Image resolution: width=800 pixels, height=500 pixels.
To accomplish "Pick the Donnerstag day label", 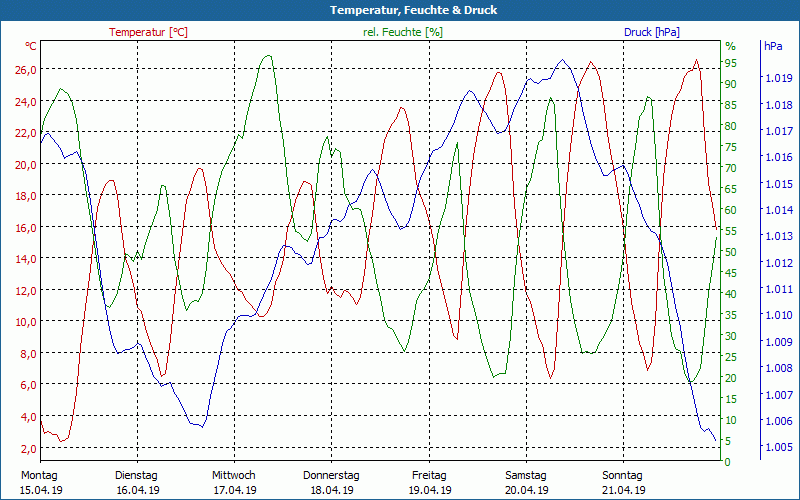I will pos(331,475).
